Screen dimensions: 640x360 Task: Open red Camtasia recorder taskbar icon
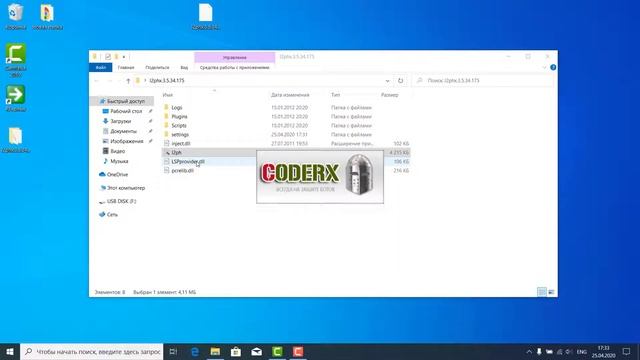[x=298, y=351]
